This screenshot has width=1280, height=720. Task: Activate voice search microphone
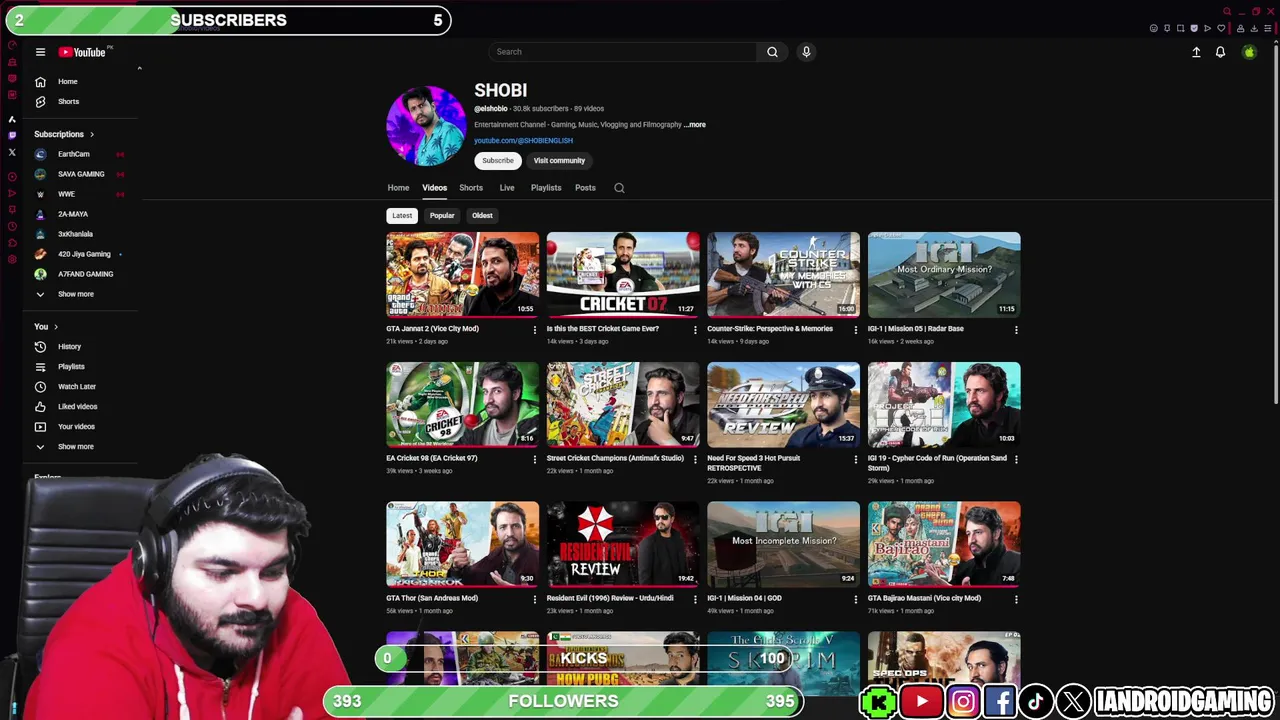(806, 52)
